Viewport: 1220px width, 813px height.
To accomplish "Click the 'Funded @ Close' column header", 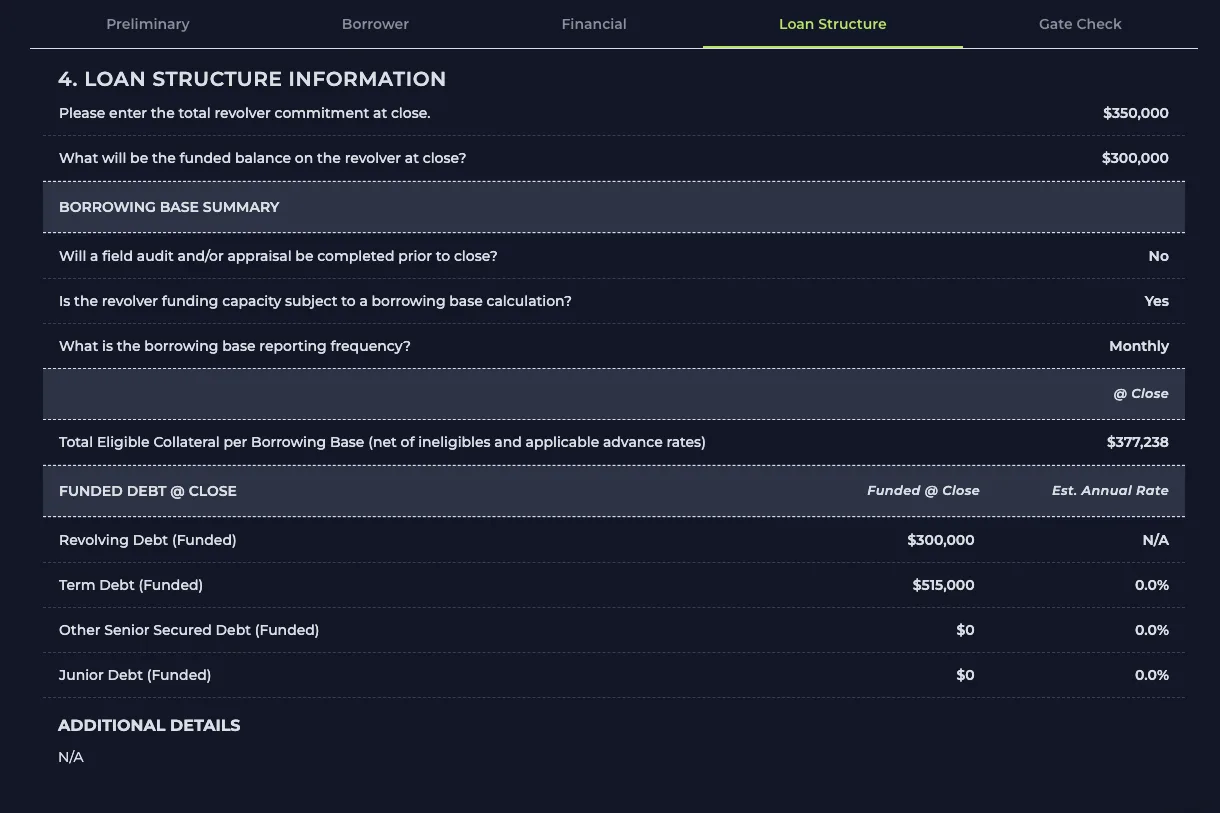I will [x=923, y=491].
